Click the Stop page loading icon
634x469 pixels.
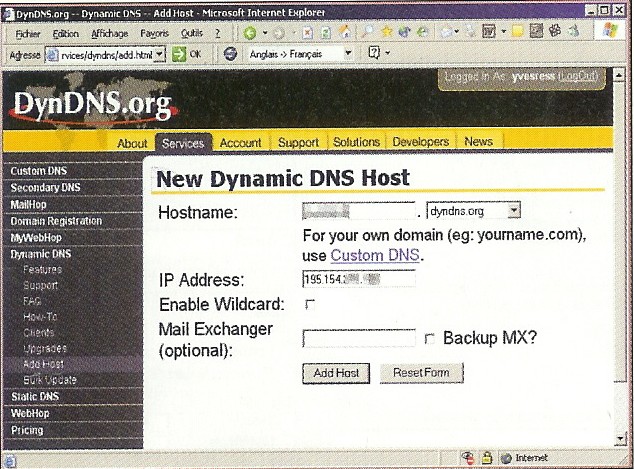click(x=308, y=33)
